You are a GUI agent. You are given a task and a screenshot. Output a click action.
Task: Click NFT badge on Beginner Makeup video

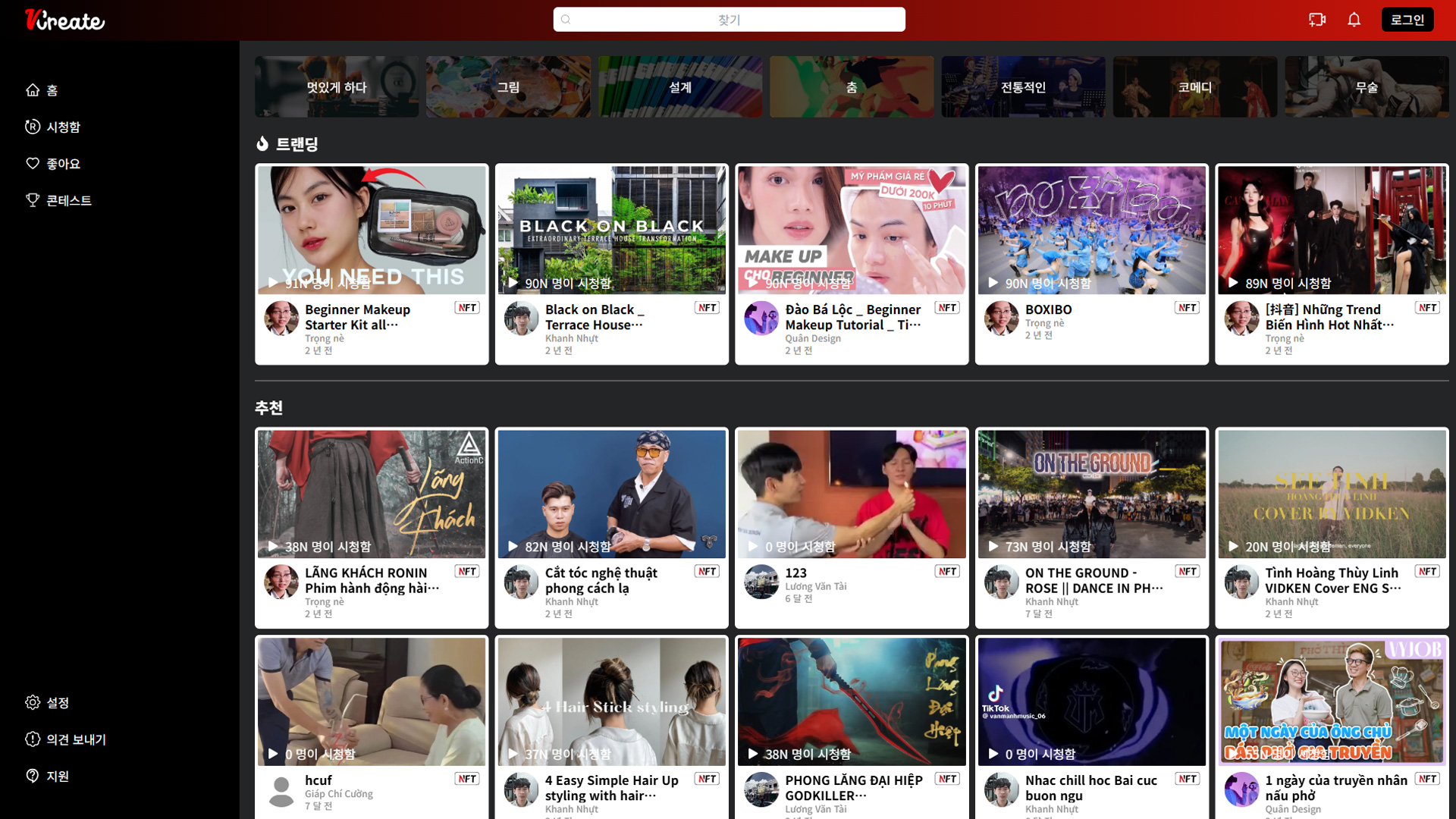point(467,307)
